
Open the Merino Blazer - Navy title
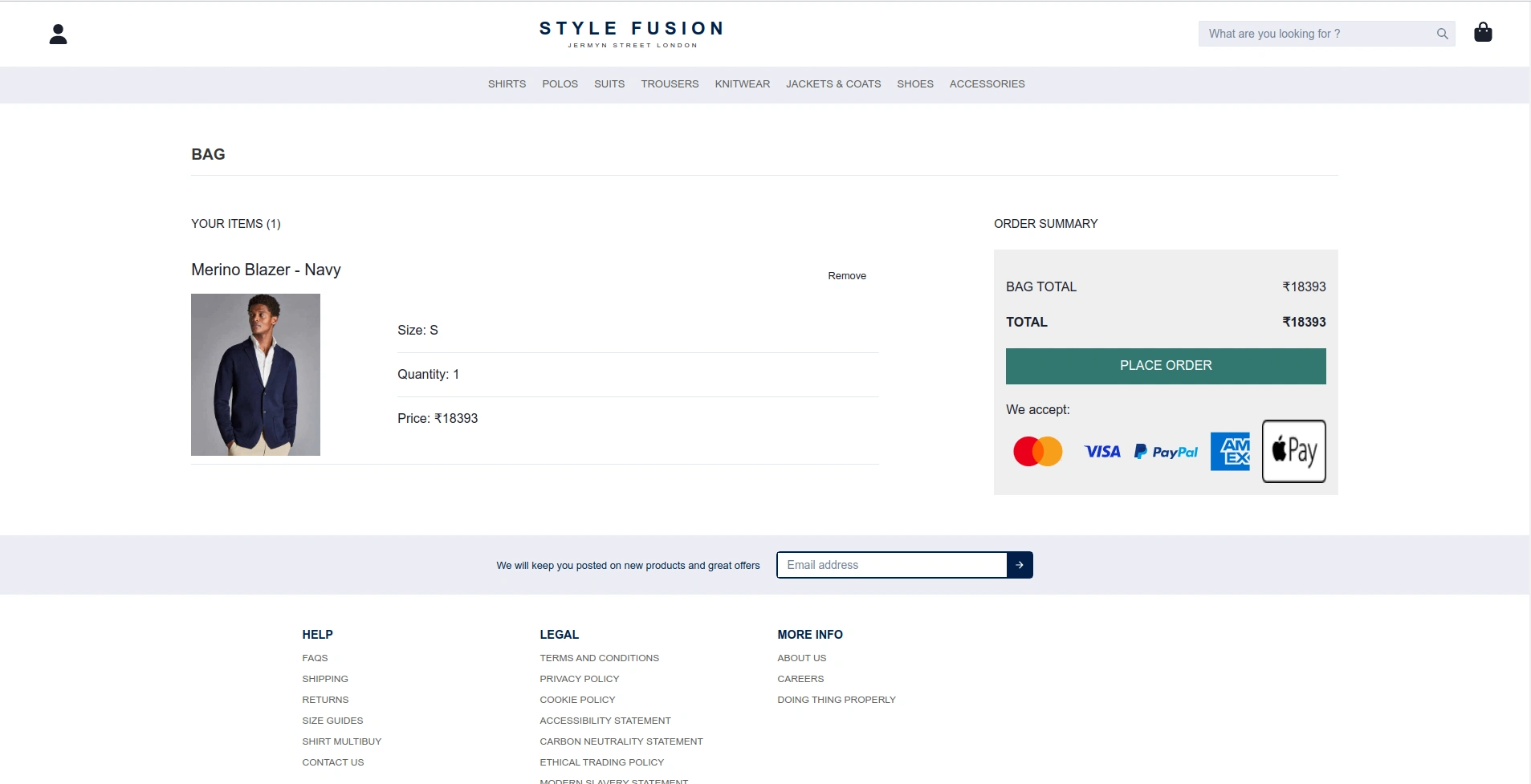tap(266, 270)
